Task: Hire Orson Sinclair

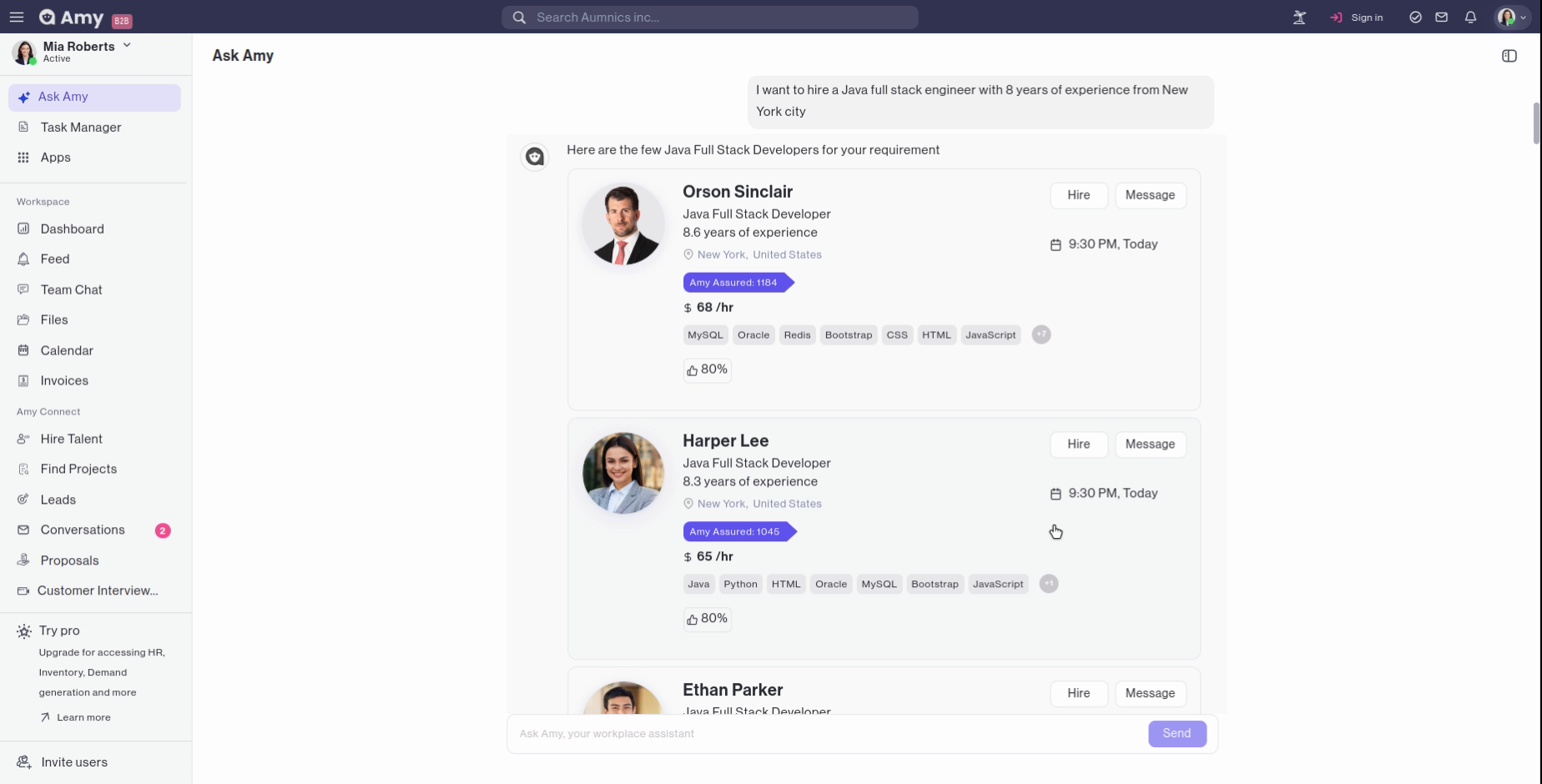Action: tap(1078, 195)
